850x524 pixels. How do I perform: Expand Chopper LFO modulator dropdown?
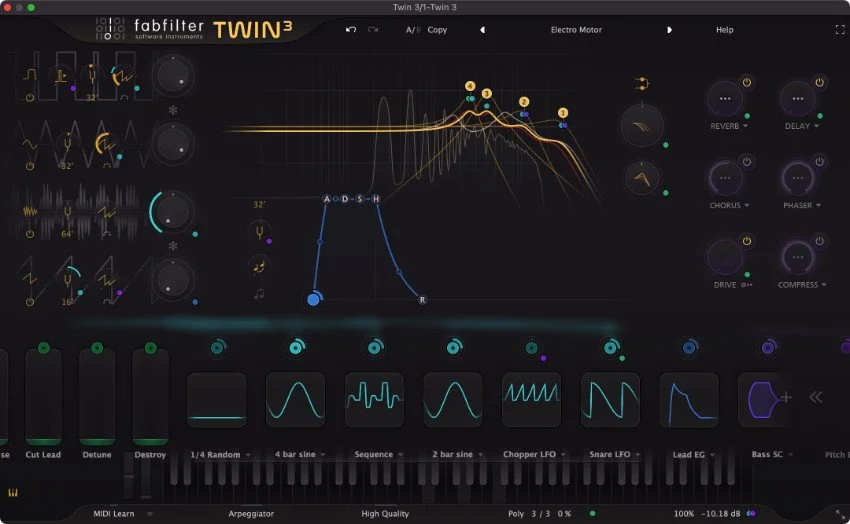coord(563,455)
